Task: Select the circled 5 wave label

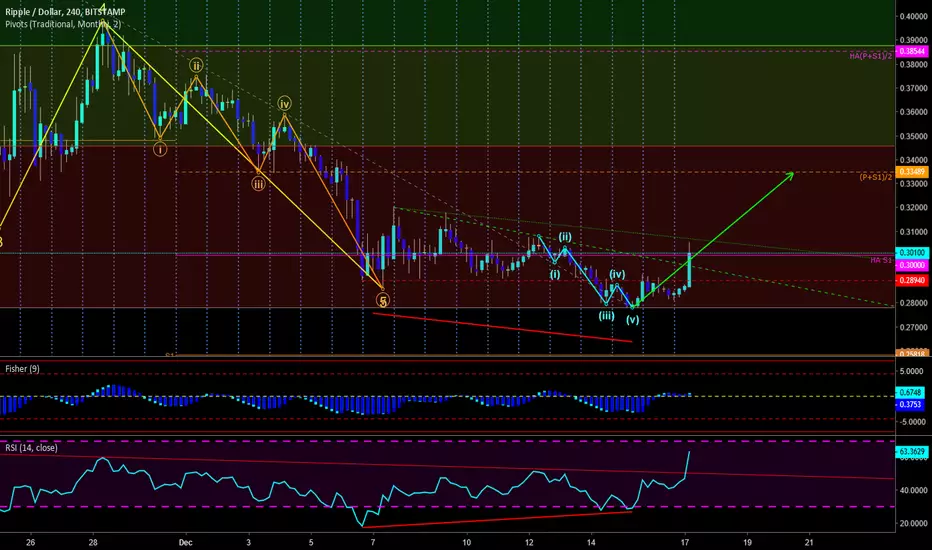Action: point(383,301)
